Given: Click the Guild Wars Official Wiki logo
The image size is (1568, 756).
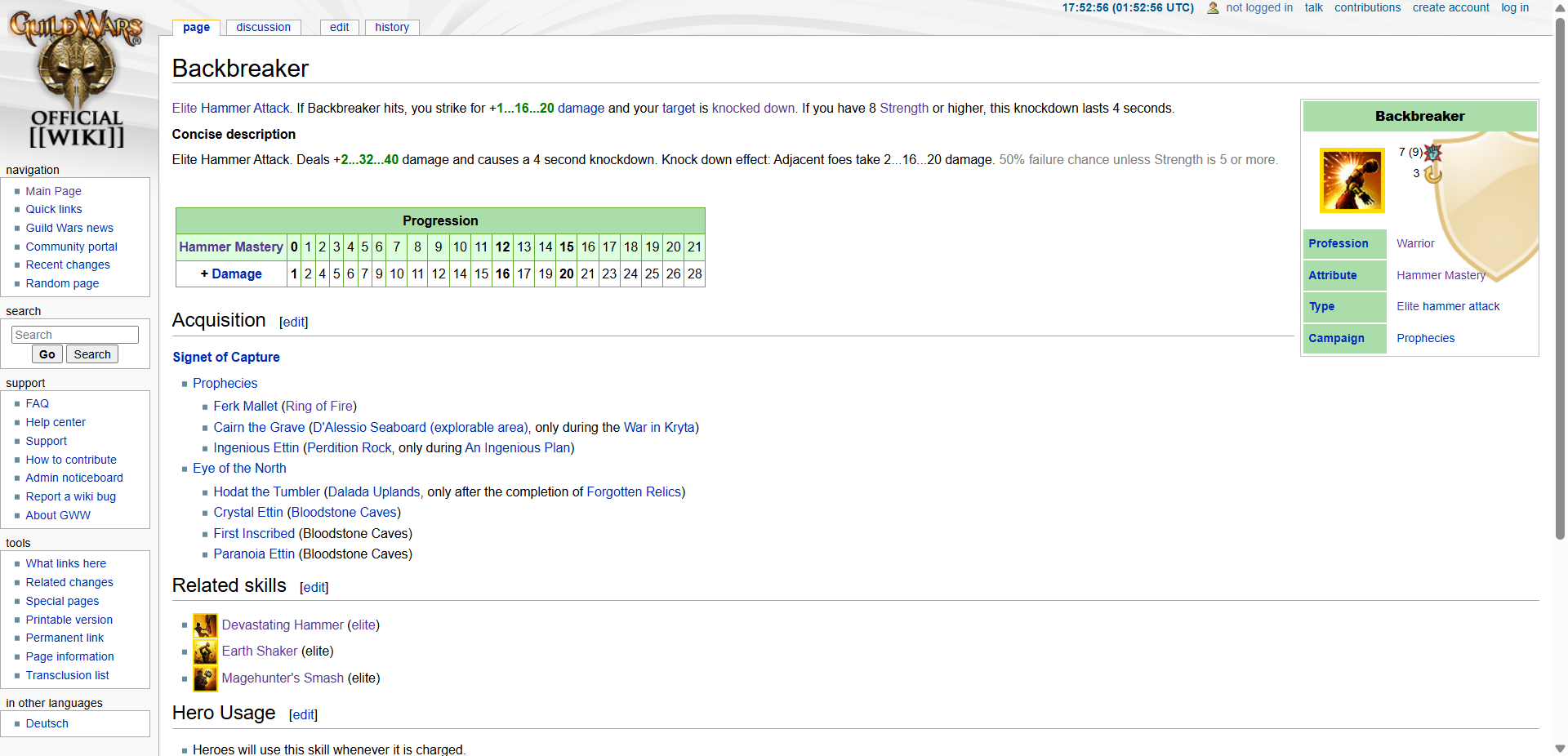Looking at the screenshot, I should [x=76, y=79].
